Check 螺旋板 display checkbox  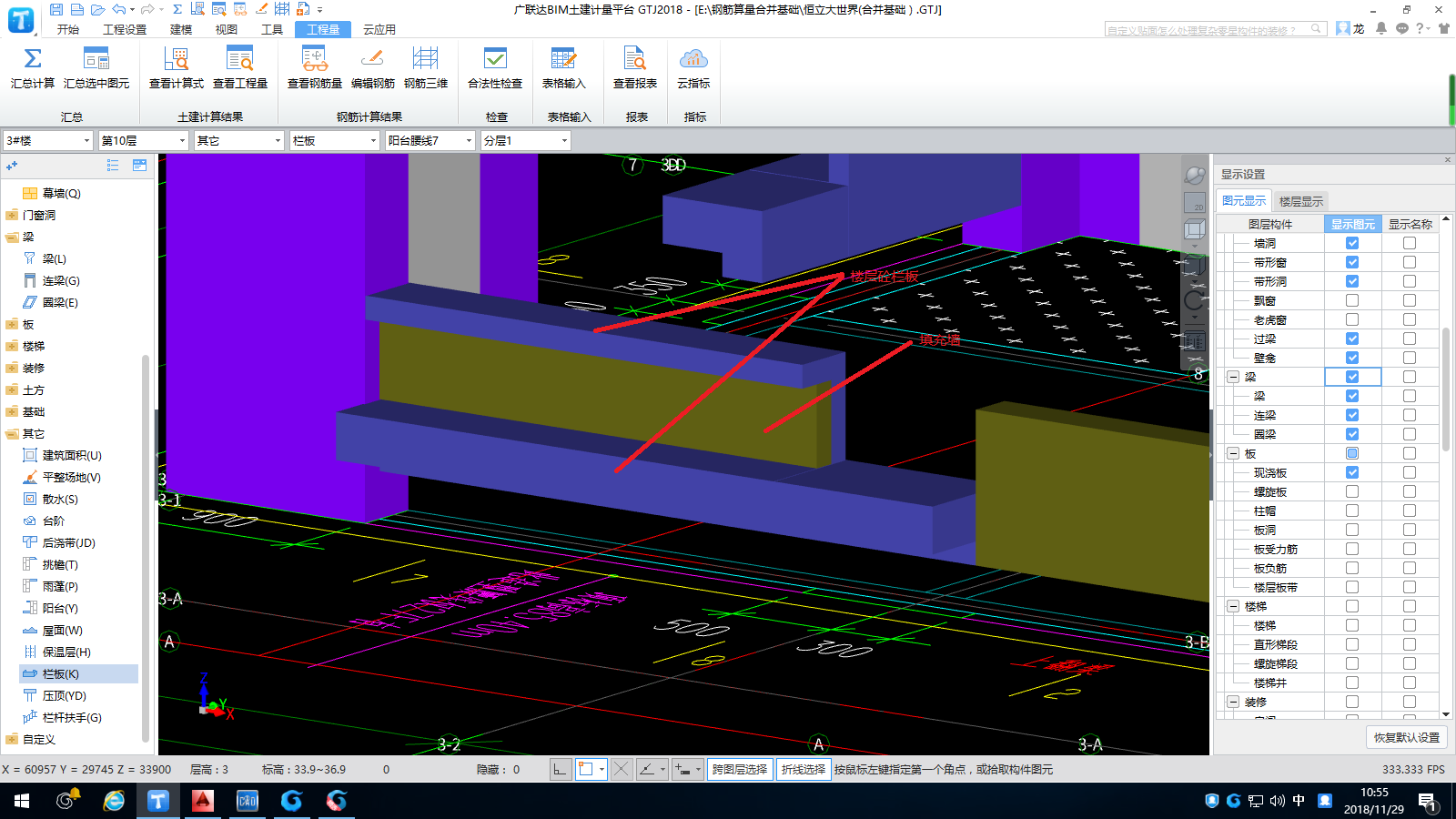(x=1352, y=491)
